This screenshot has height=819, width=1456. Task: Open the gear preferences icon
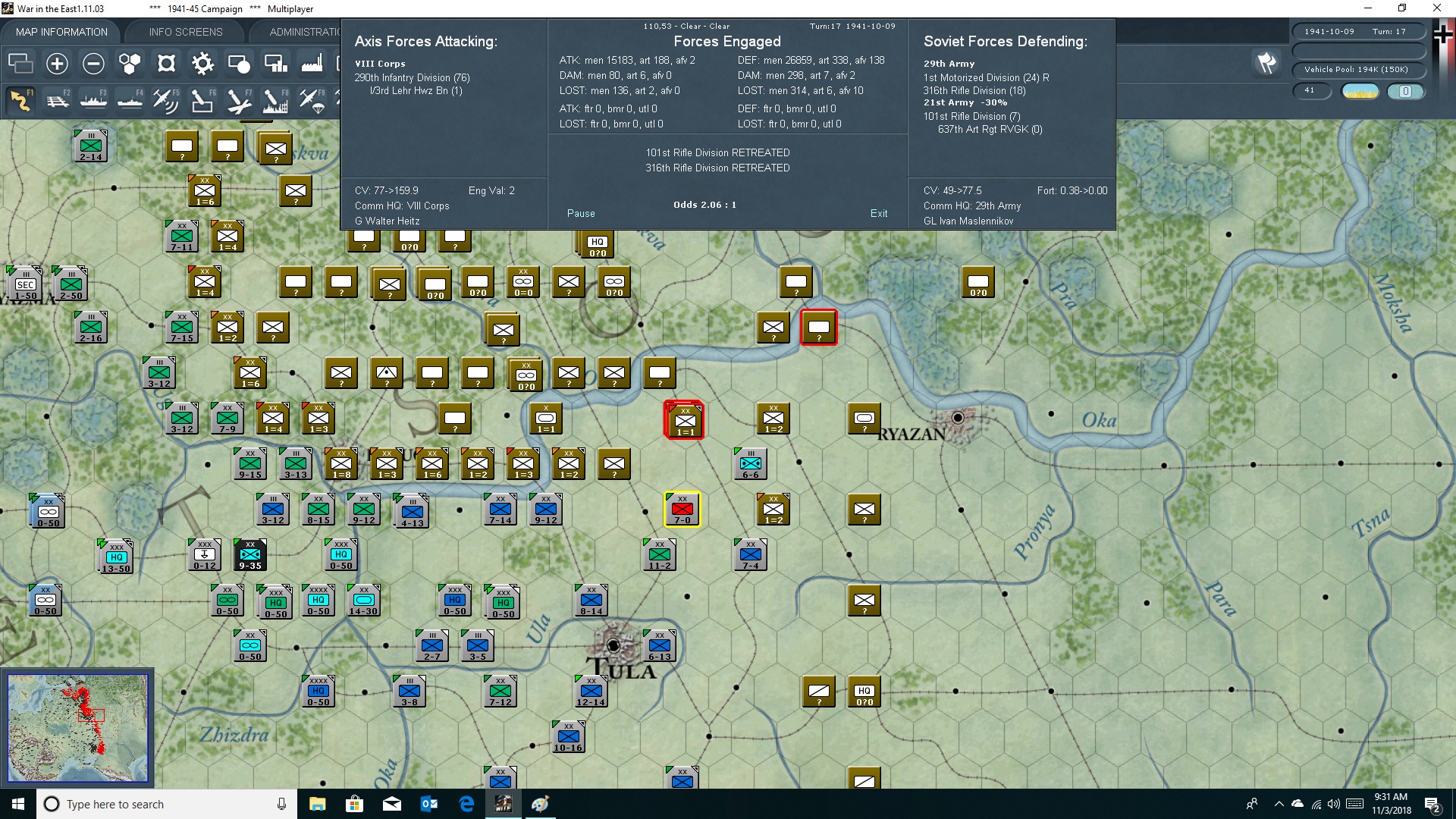click(x=202, y=64)
